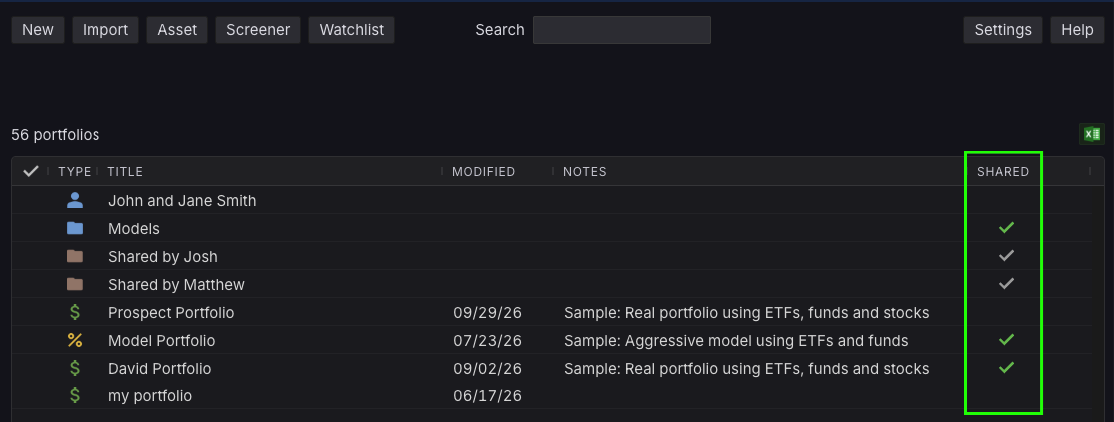Sort by the TYPE column header
The image size is (1114, 422).
[75, 171]
